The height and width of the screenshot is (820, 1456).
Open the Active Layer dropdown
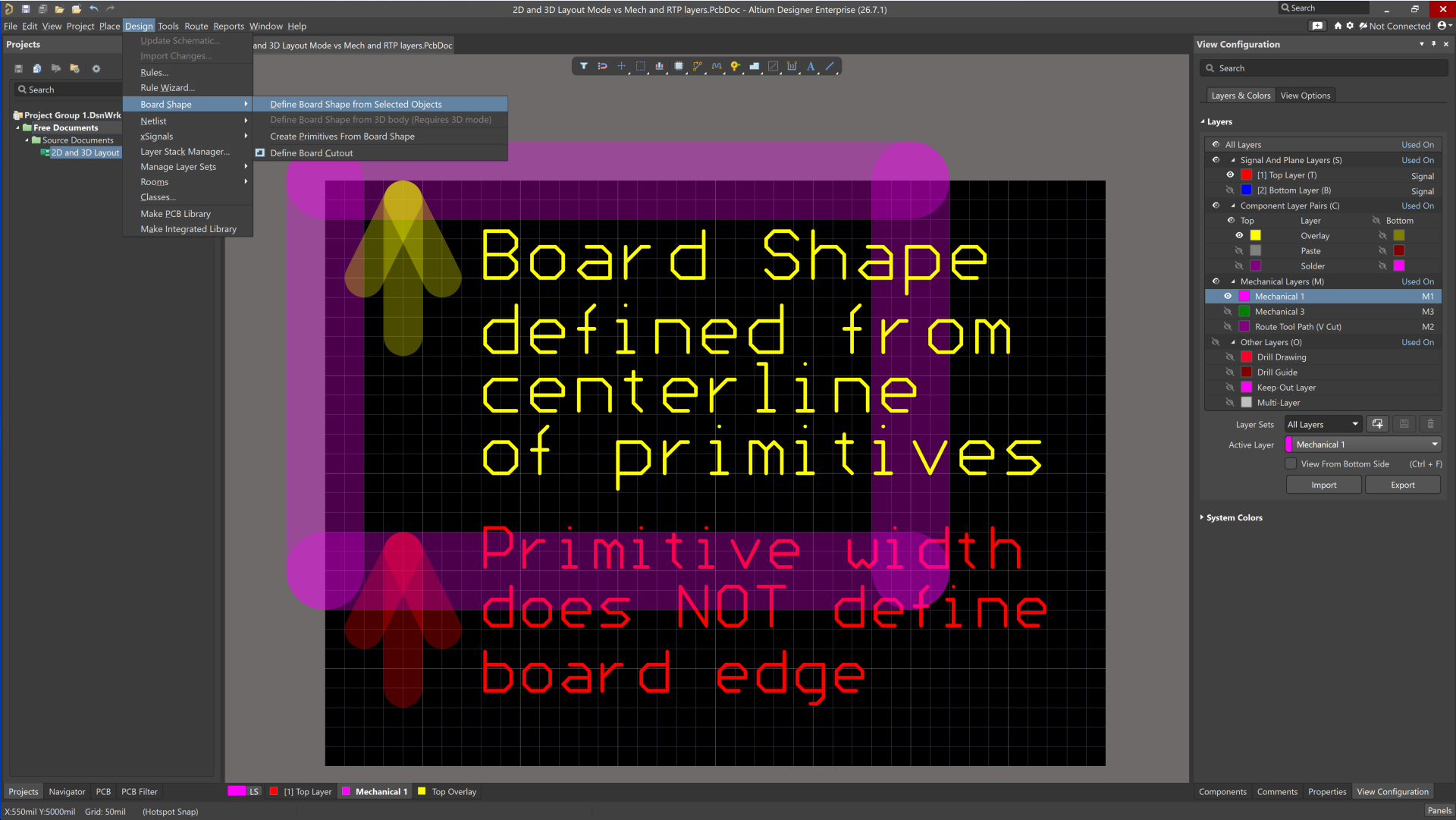1363,445
